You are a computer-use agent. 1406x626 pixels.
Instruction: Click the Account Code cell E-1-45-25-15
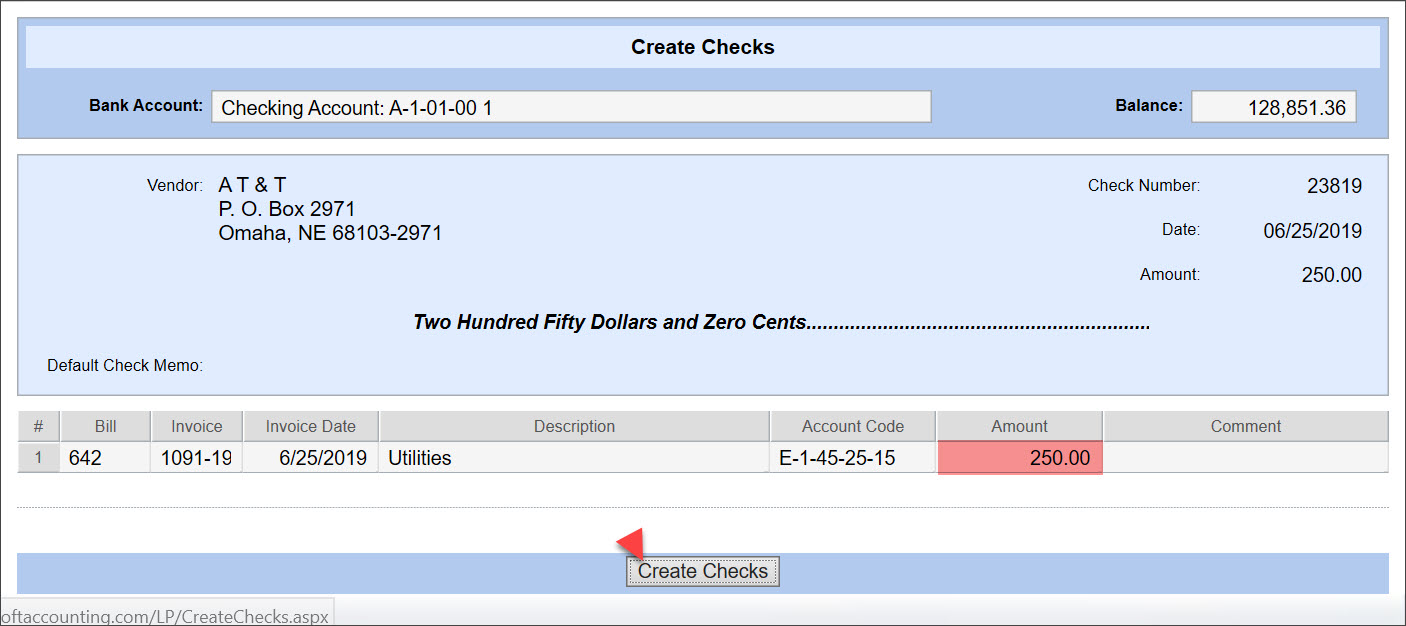[x=852, y=458]
